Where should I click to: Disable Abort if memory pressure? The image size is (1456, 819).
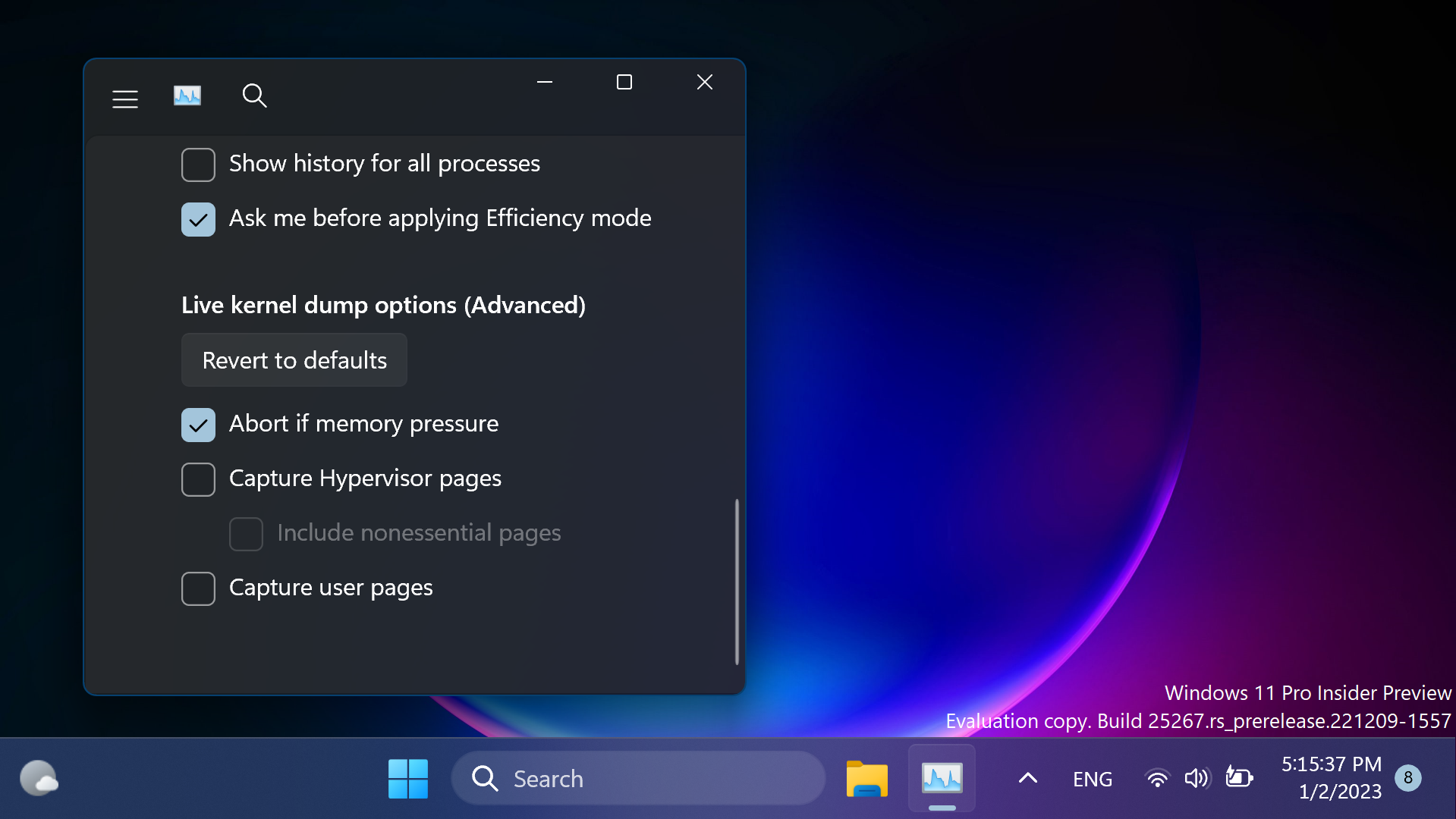tap(198, 425)
